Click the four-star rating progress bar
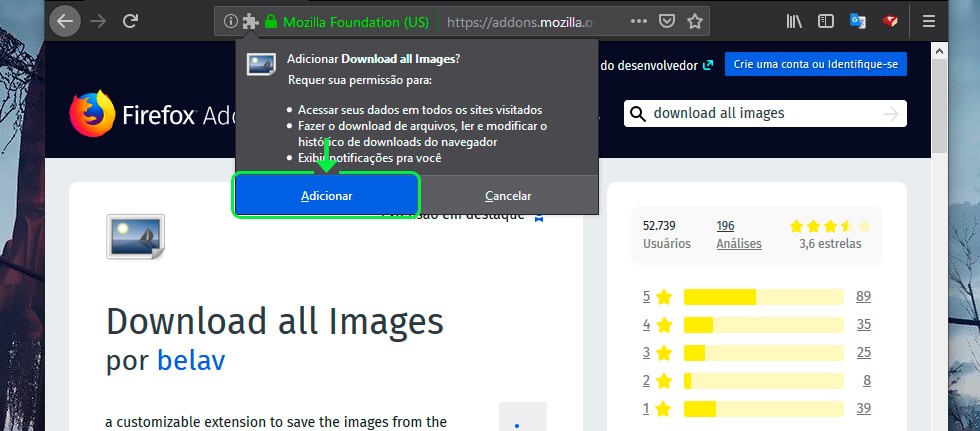The image size is (980, 431). [x=764, y=325]
